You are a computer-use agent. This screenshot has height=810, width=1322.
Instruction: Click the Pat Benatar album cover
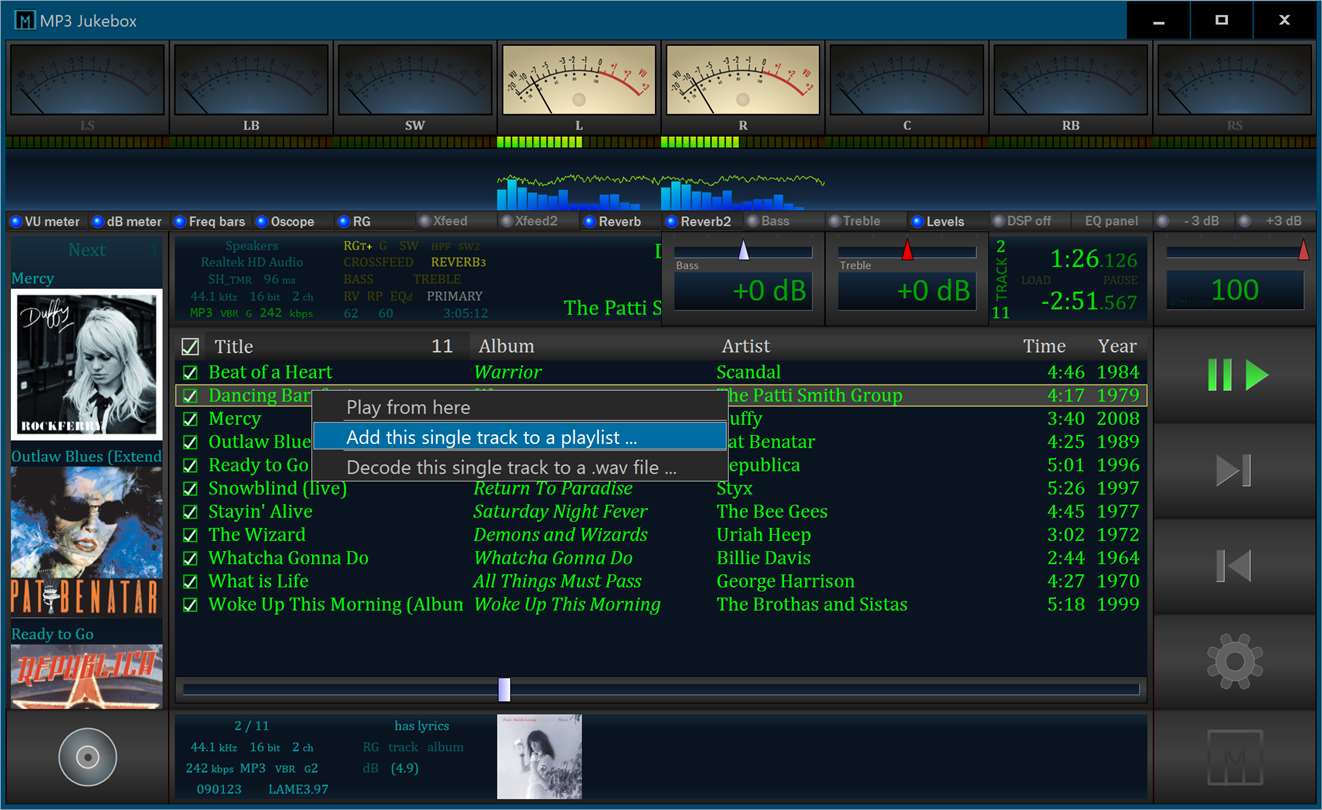[x=87, y=541]
